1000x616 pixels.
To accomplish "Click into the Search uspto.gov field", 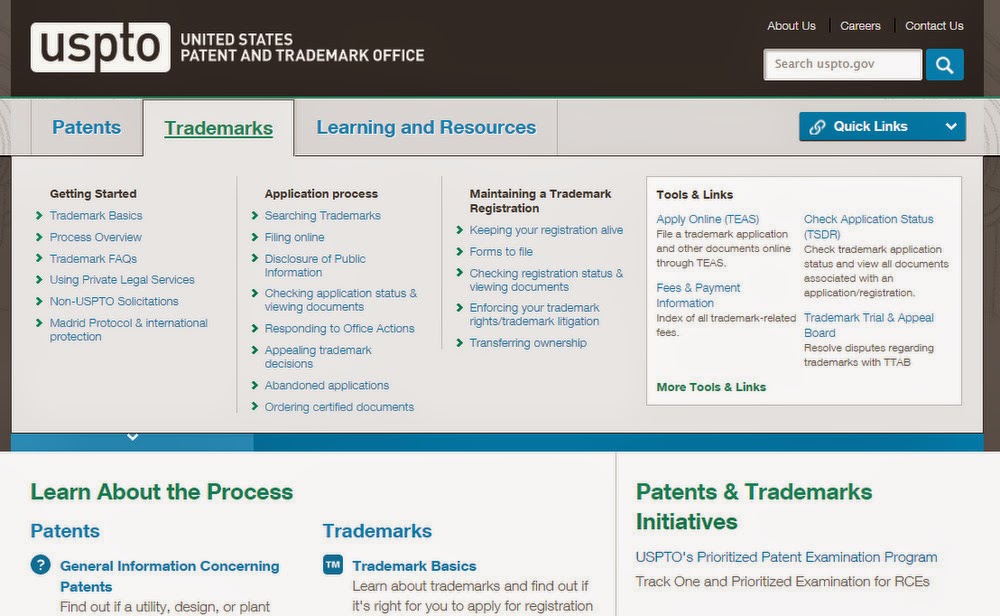I will point(842,64).
